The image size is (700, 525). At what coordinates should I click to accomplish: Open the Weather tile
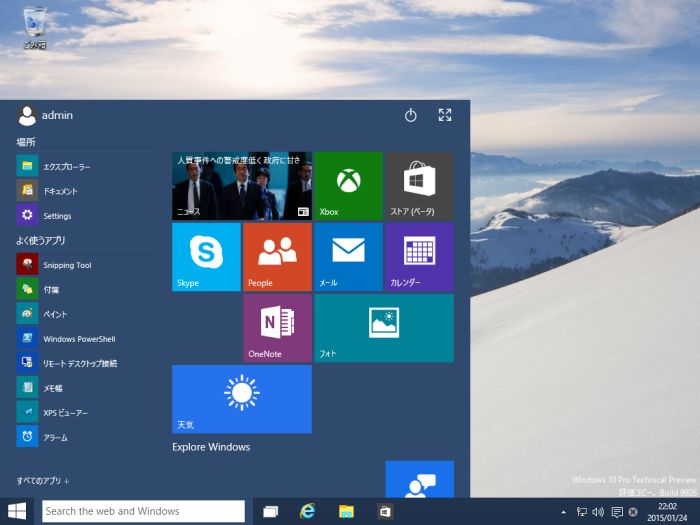coord(241,398)
